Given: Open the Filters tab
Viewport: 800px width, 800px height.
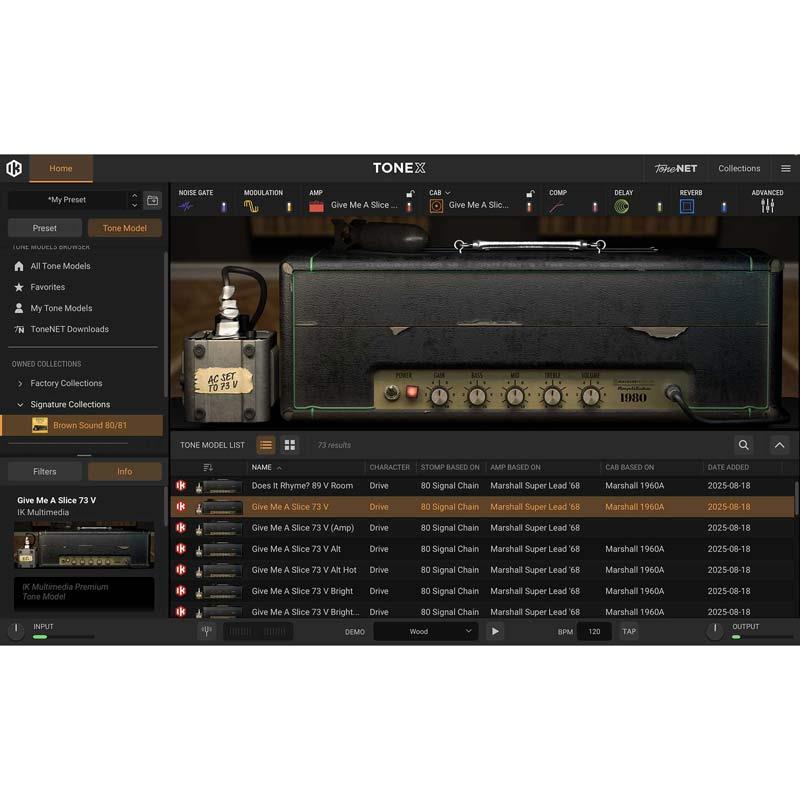Looking at the screenshot, I should click(45, 471).
